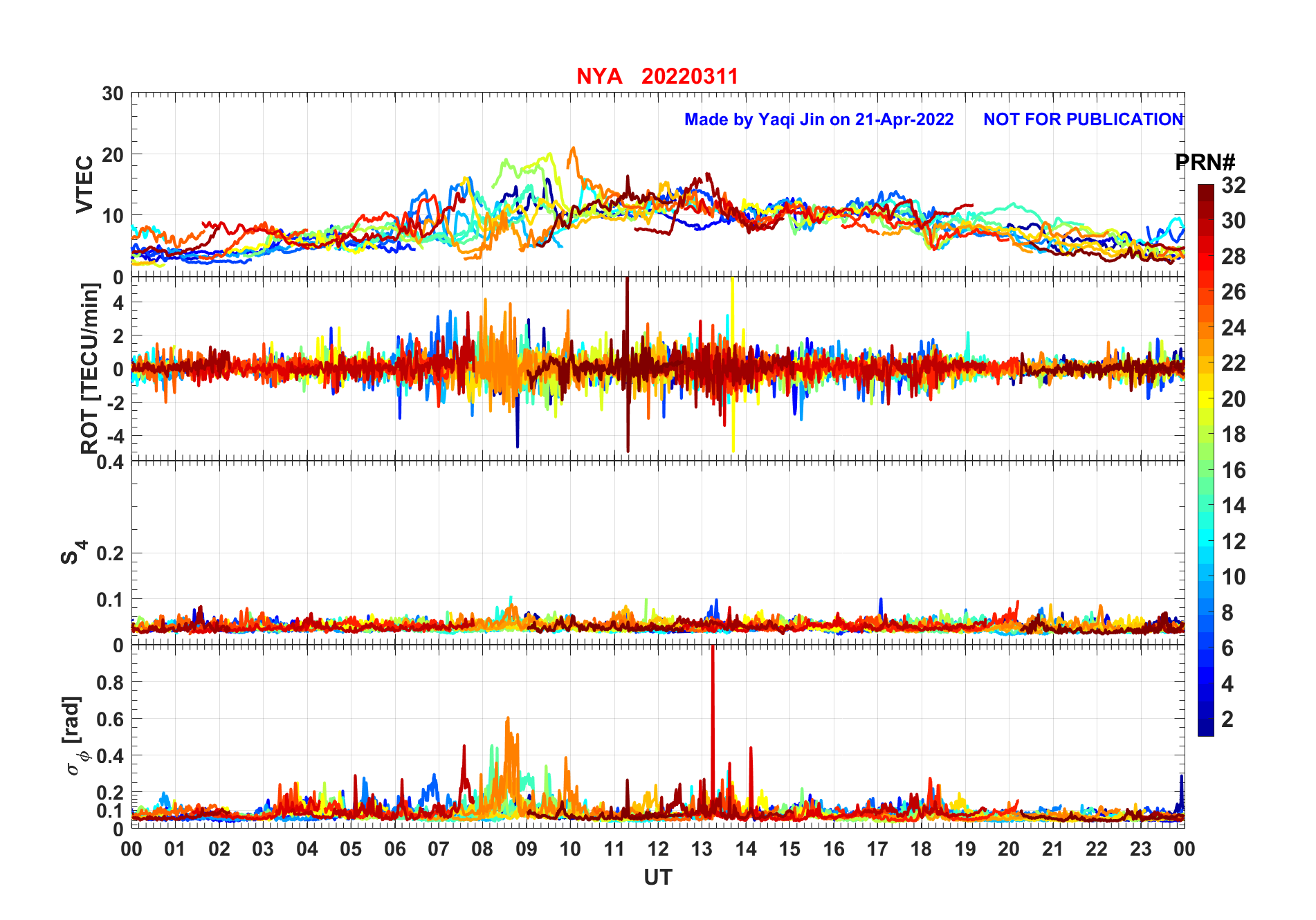Select colorbar tick label 32
Image resolution: width=1316 pixels, height=920 pixels.
click(1233, 185)
